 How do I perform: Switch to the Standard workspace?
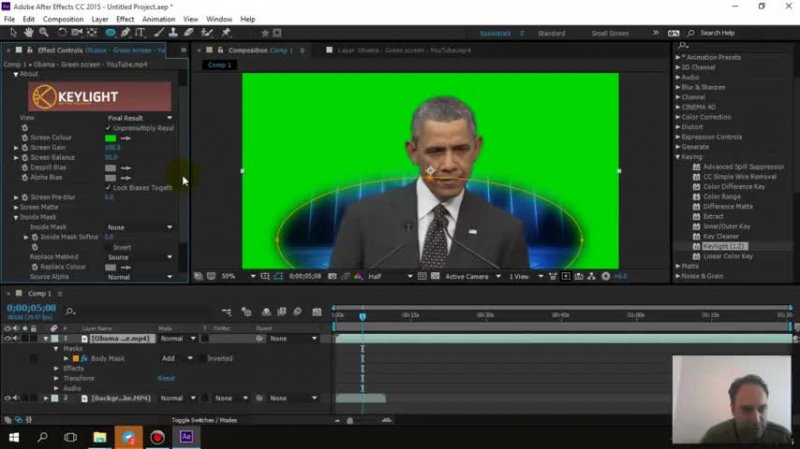551,33
